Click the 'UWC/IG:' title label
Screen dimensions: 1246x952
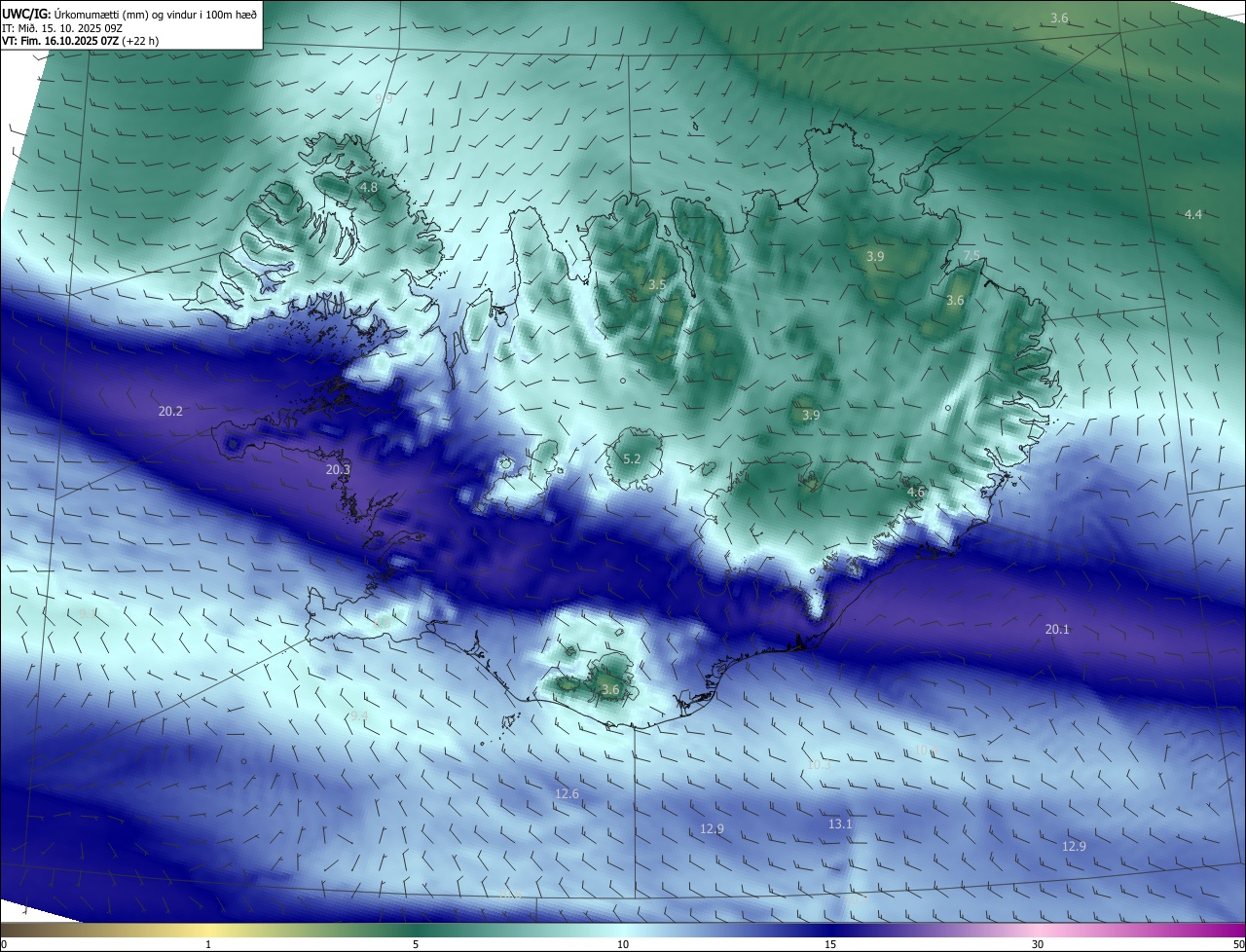pos(27,14)
